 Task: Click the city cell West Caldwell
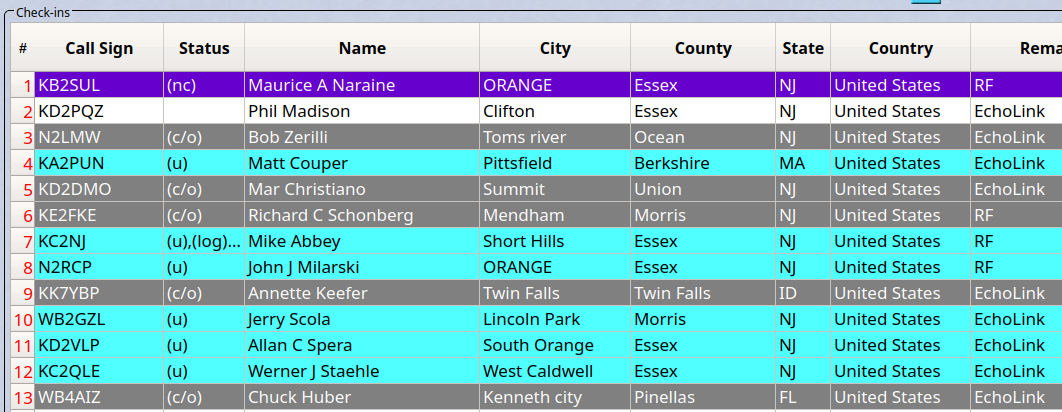pyautogui.click(x=555, y=371)
